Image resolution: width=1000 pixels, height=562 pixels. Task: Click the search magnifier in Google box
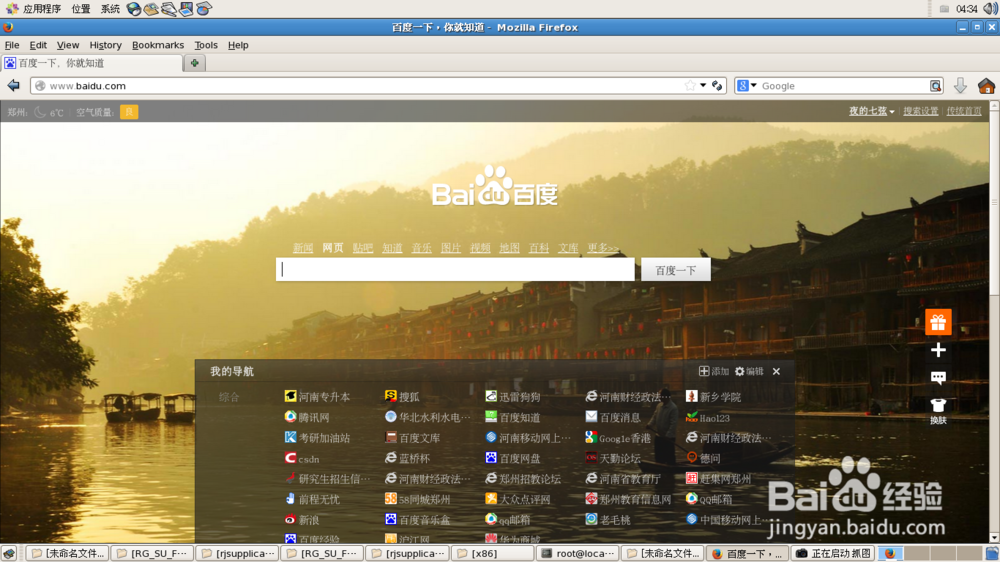click(935, 85)
